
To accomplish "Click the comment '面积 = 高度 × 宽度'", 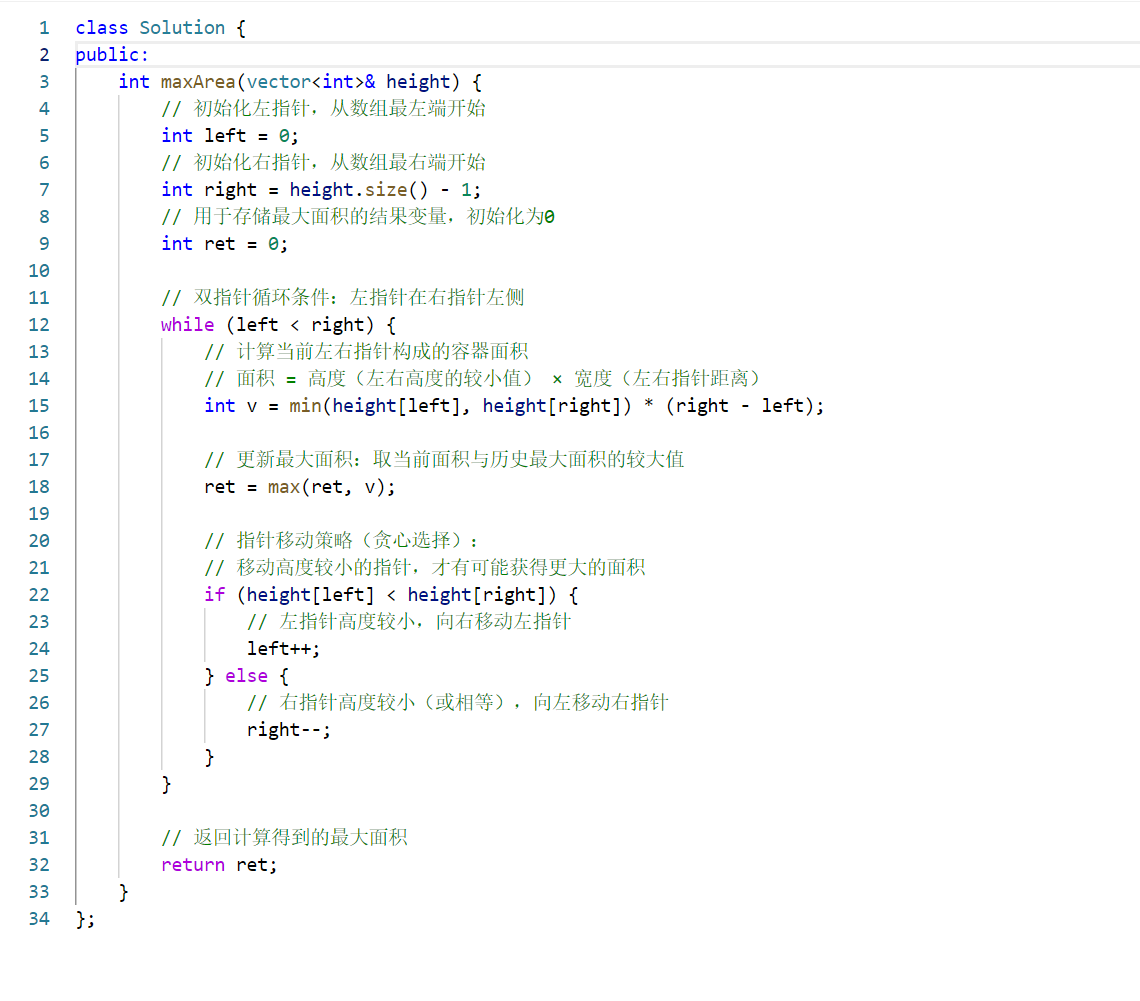I will tap(482, 379).
